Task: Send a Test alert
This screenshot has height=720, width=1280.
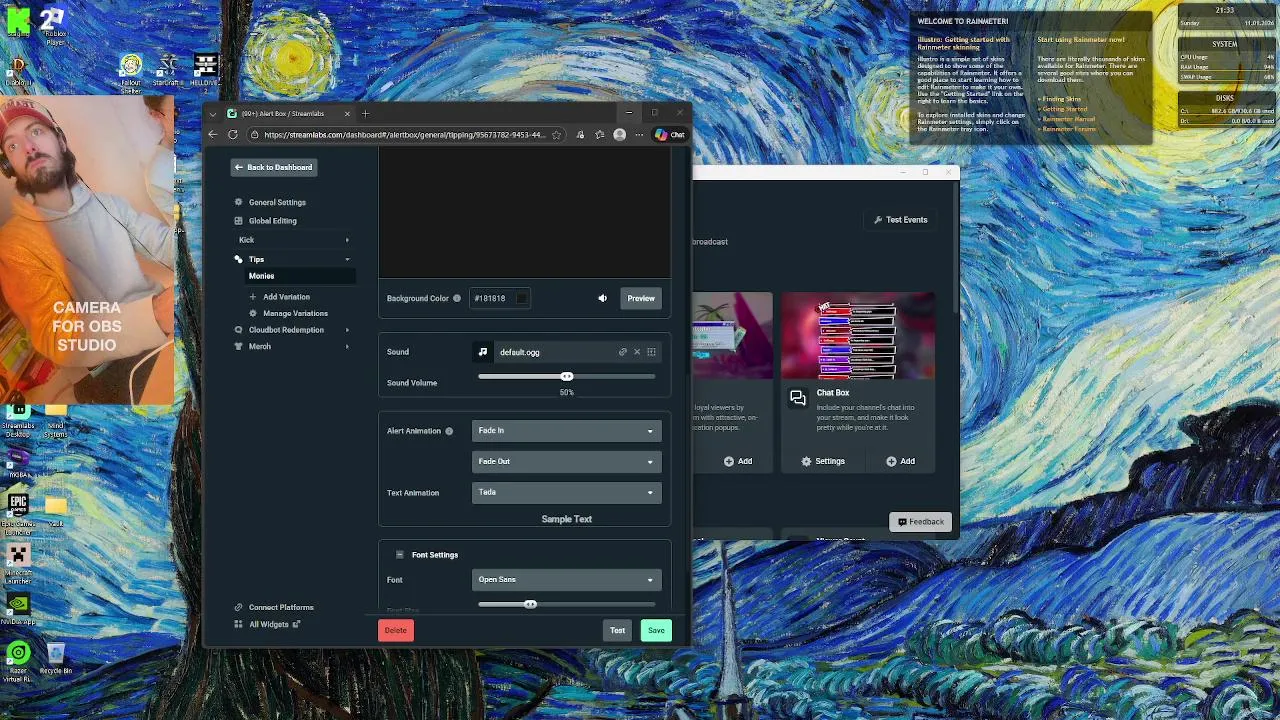Action: point(617,630)
